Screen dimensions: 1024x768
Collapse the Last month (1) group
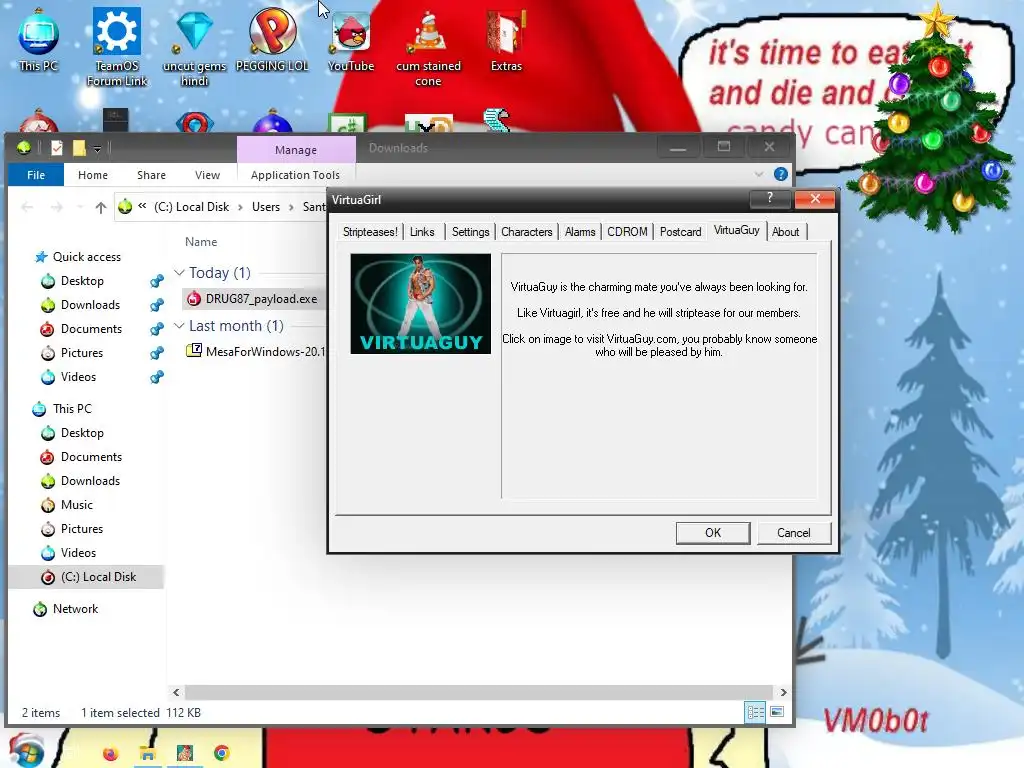tap(179, 325)
